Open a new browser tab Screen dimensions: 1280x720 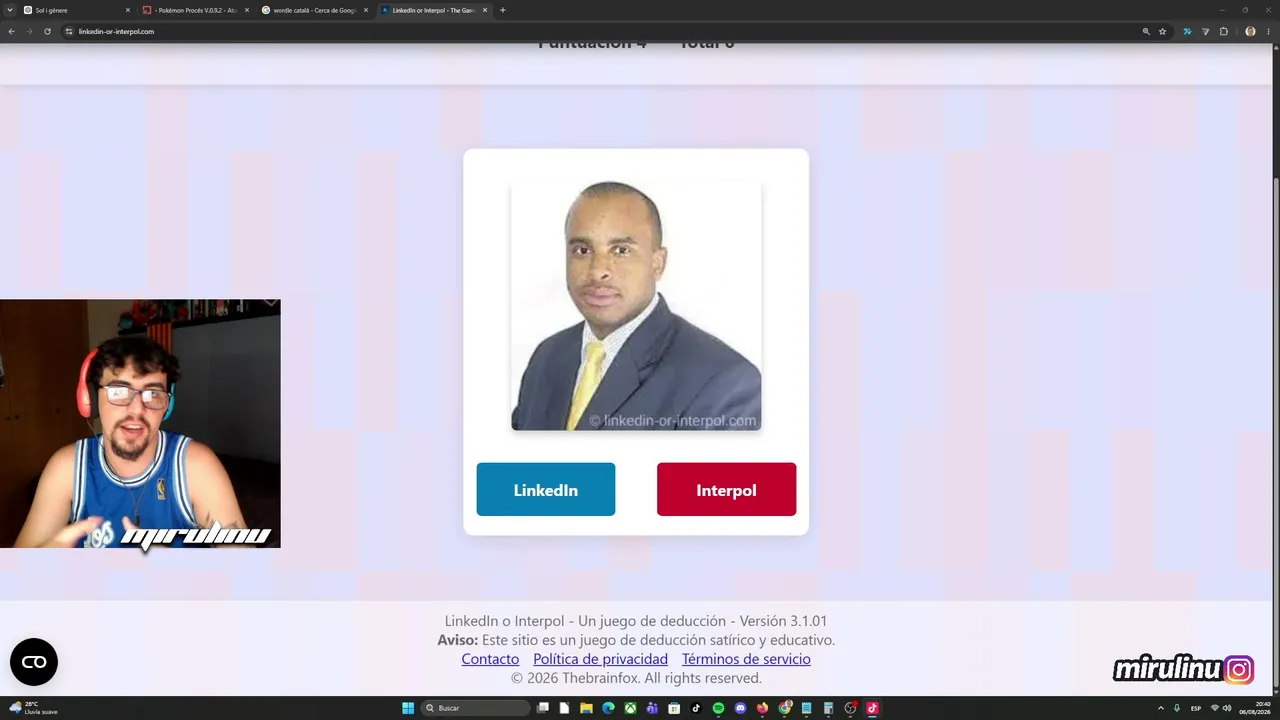coord(502,10)
